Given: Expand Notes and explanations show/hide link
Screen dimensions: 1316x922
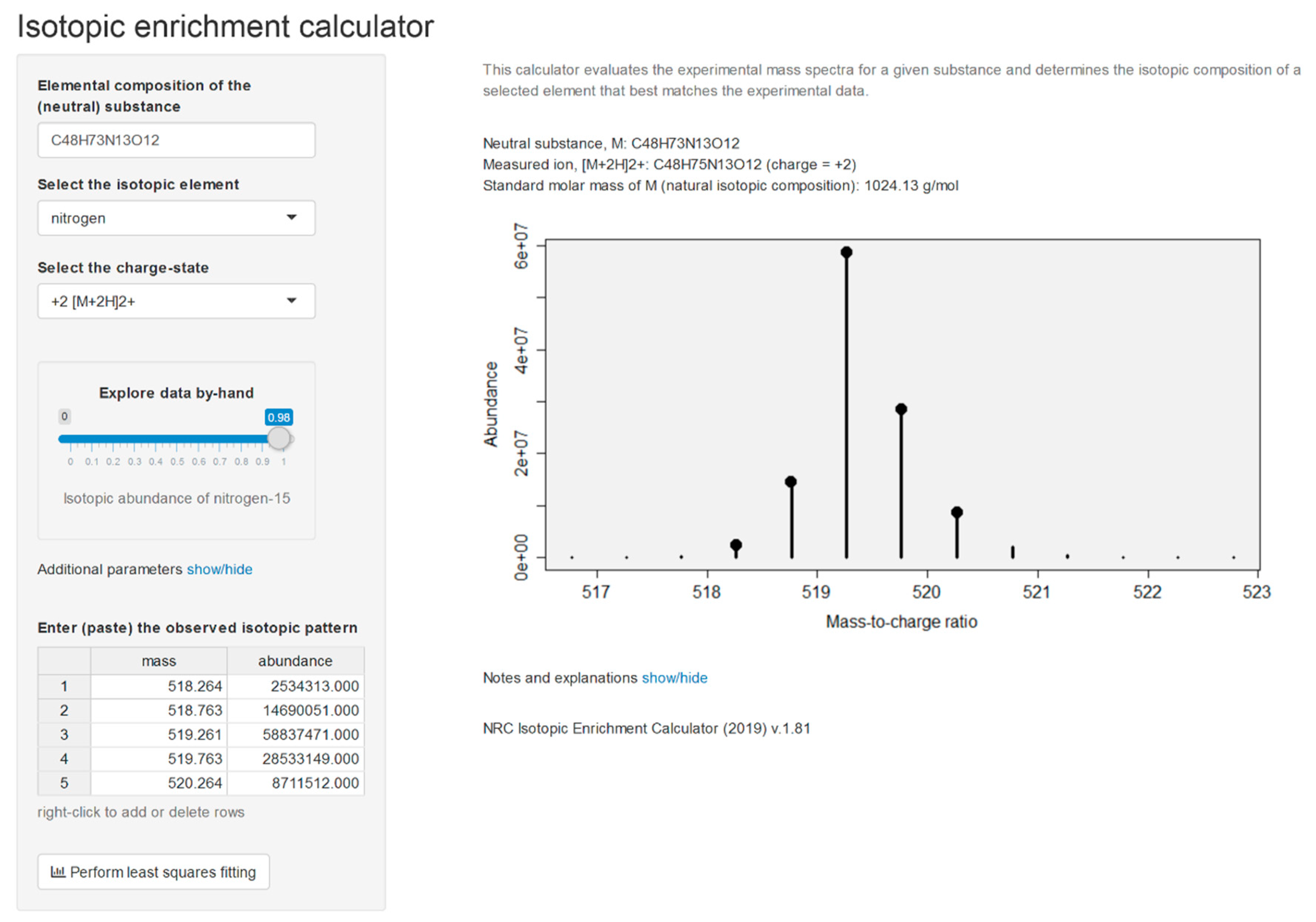Looking at the screenshot, I should coord(674,678).
